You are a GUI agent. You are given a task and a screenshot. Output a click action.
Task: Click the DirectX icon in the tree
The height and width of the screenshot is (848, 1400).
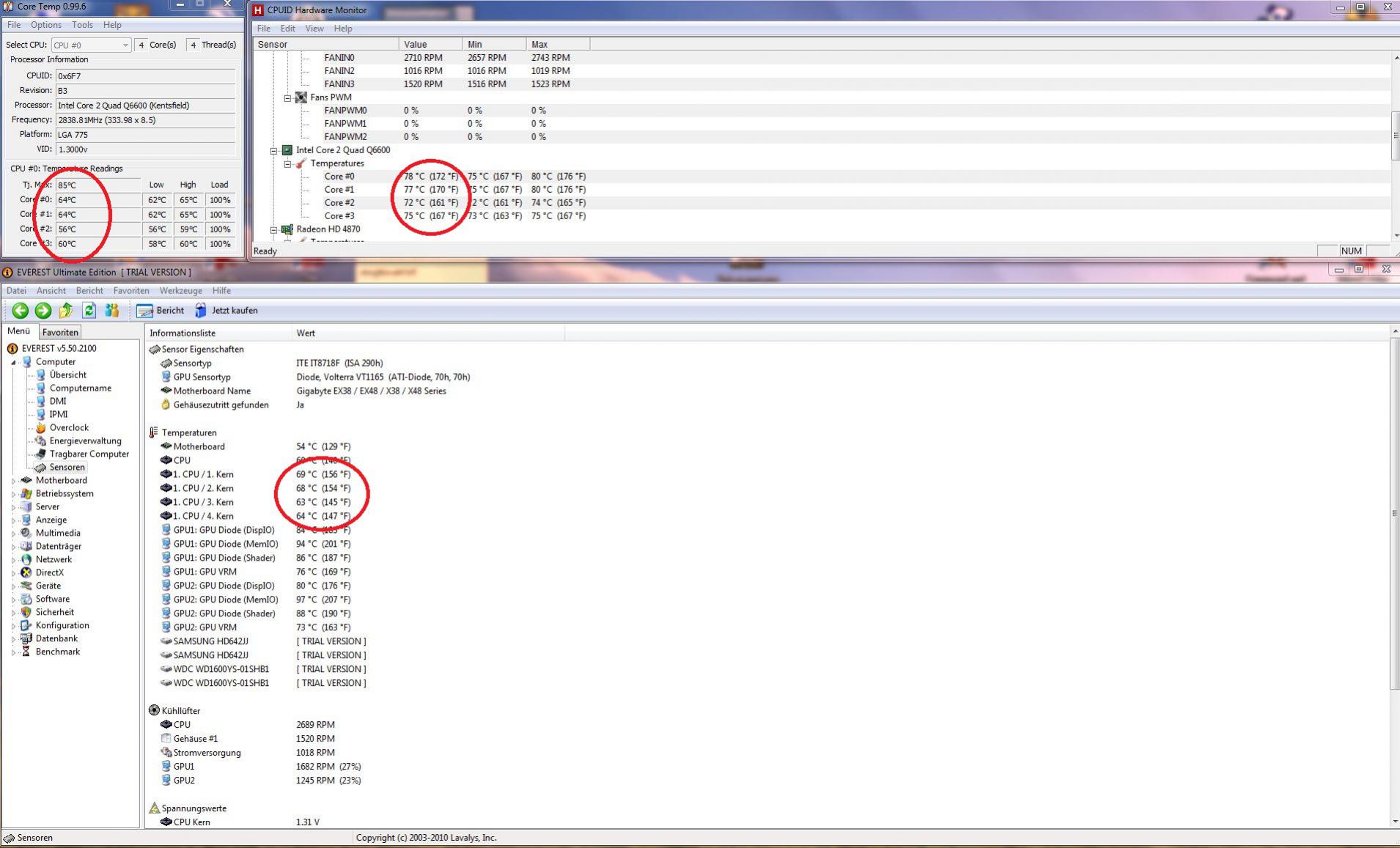(x=26, y=573)
